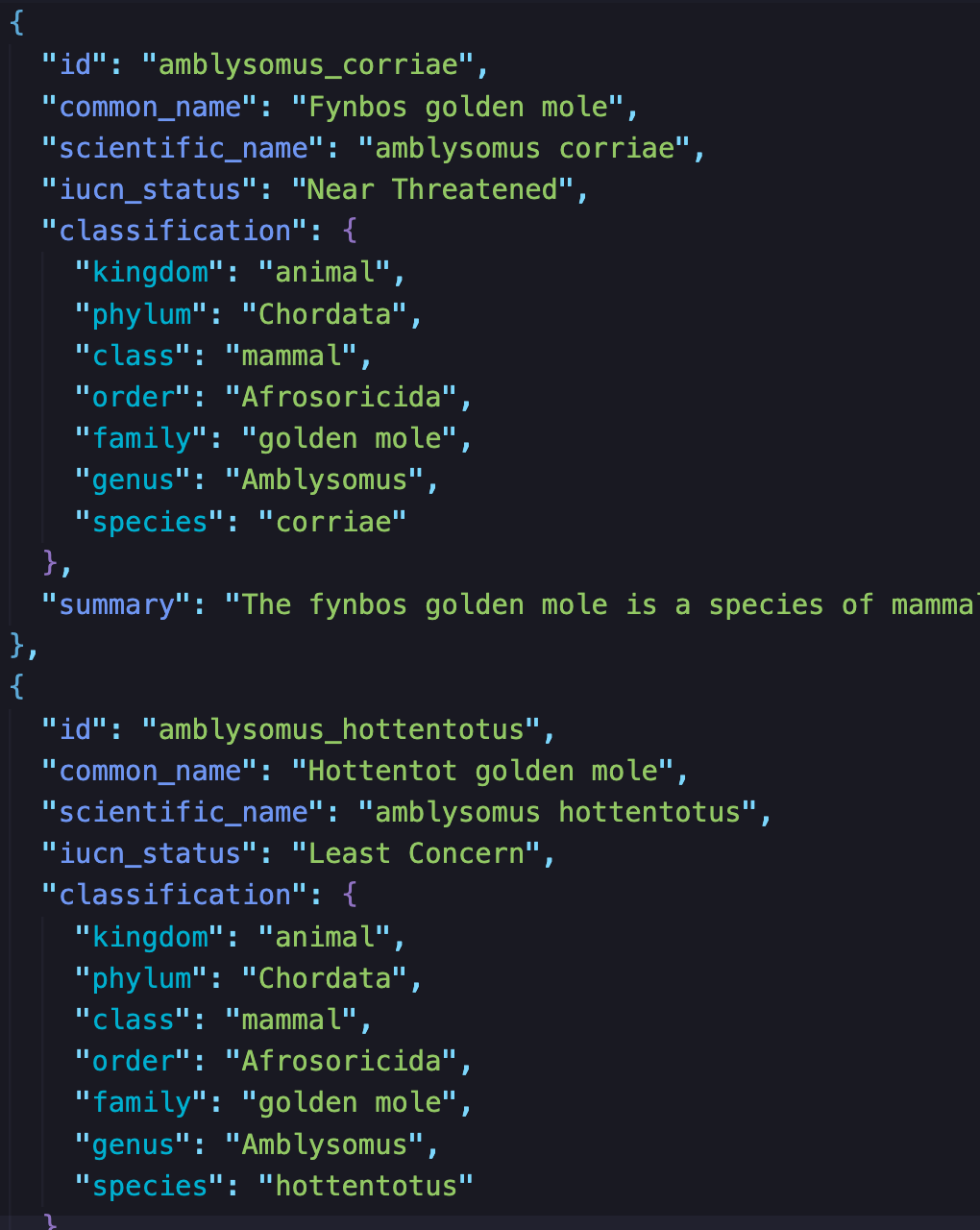Click the "Near Threatened" status value
The width and height of the screenshot is (980, 1230).
click(x=432, y=189)
